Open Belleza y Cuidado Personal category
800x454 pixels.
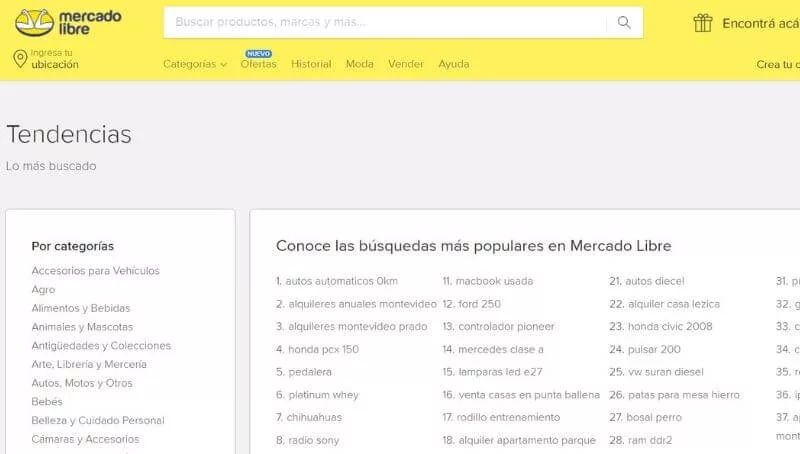97,421
